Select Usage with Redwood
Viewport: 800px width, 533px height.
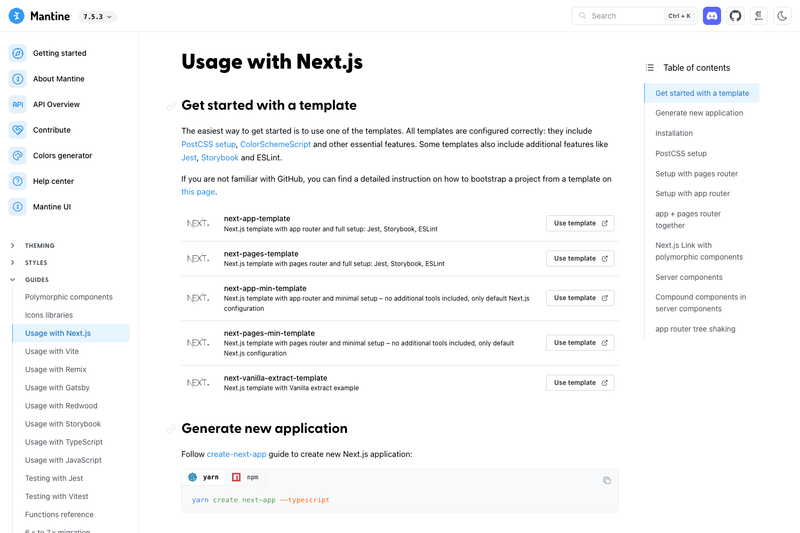(61, 406)
